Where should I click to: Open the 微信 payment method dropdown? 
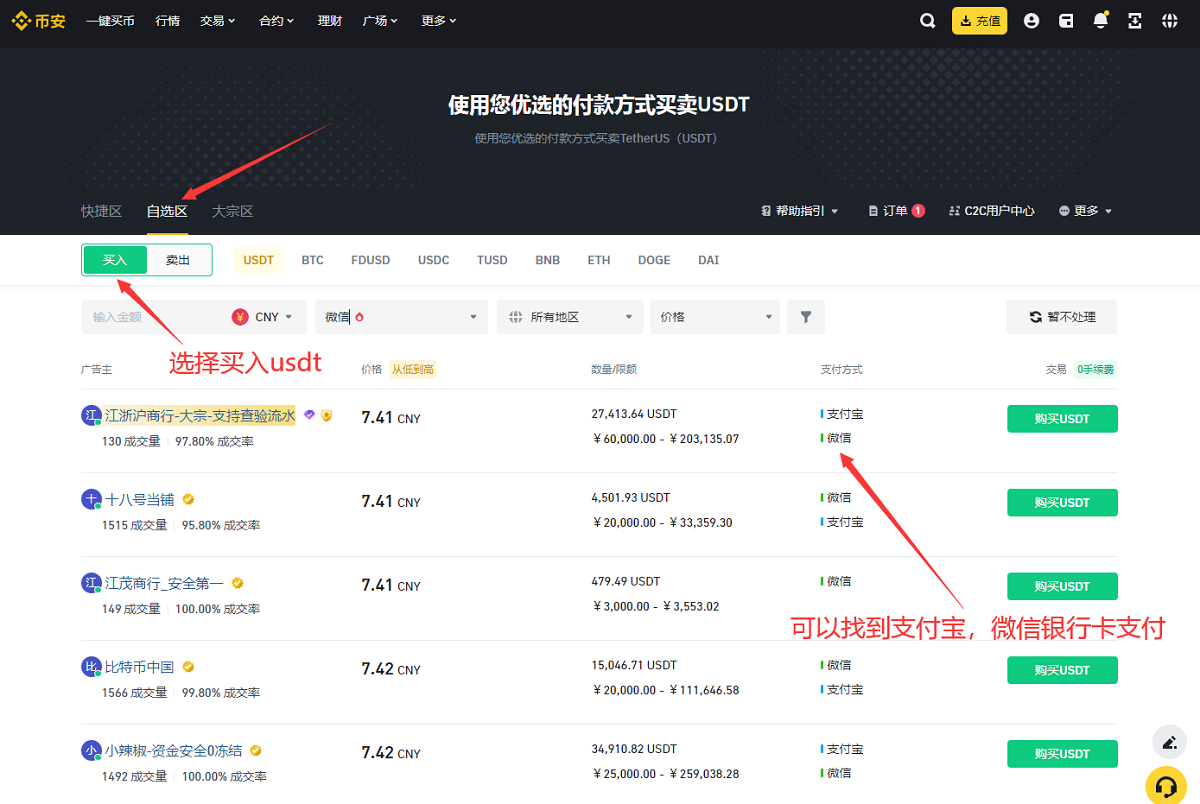point(401,317)
